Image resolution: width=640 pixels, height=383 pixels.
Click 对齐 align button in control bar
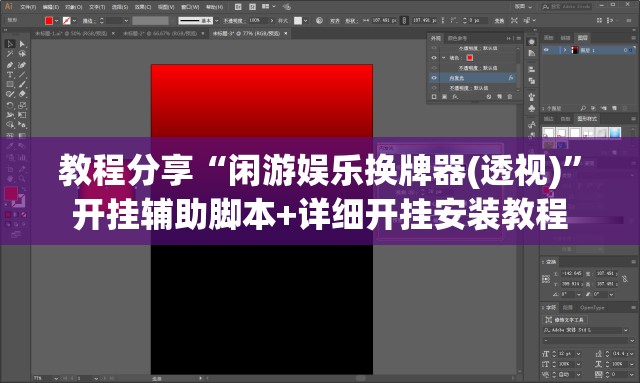coord(335,20)
